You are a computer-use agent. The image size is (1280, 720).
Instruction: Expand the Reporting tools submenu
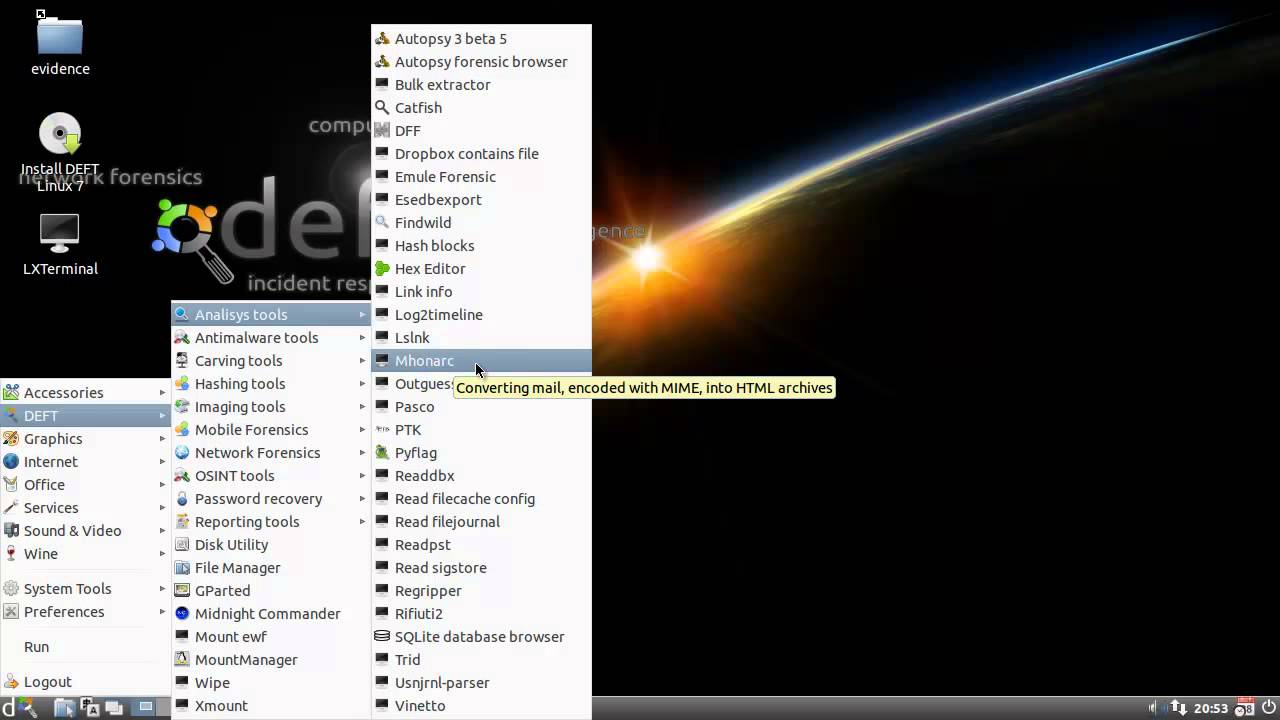tap(271, 522)
